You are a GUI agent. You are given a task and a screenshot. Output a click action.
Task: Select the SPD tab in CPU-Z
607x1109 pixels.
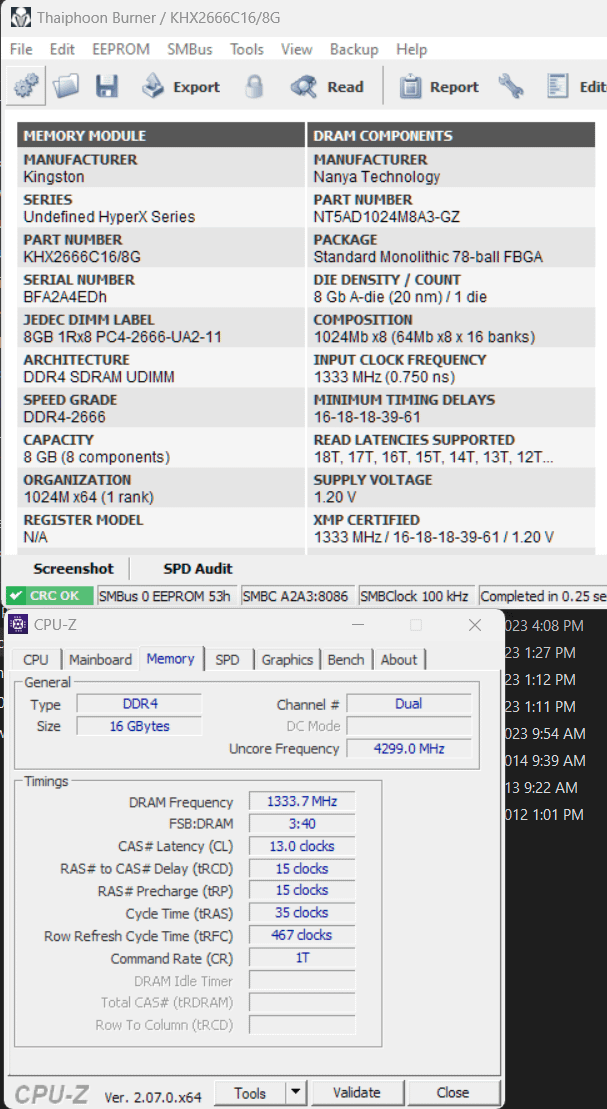(227, 660)
